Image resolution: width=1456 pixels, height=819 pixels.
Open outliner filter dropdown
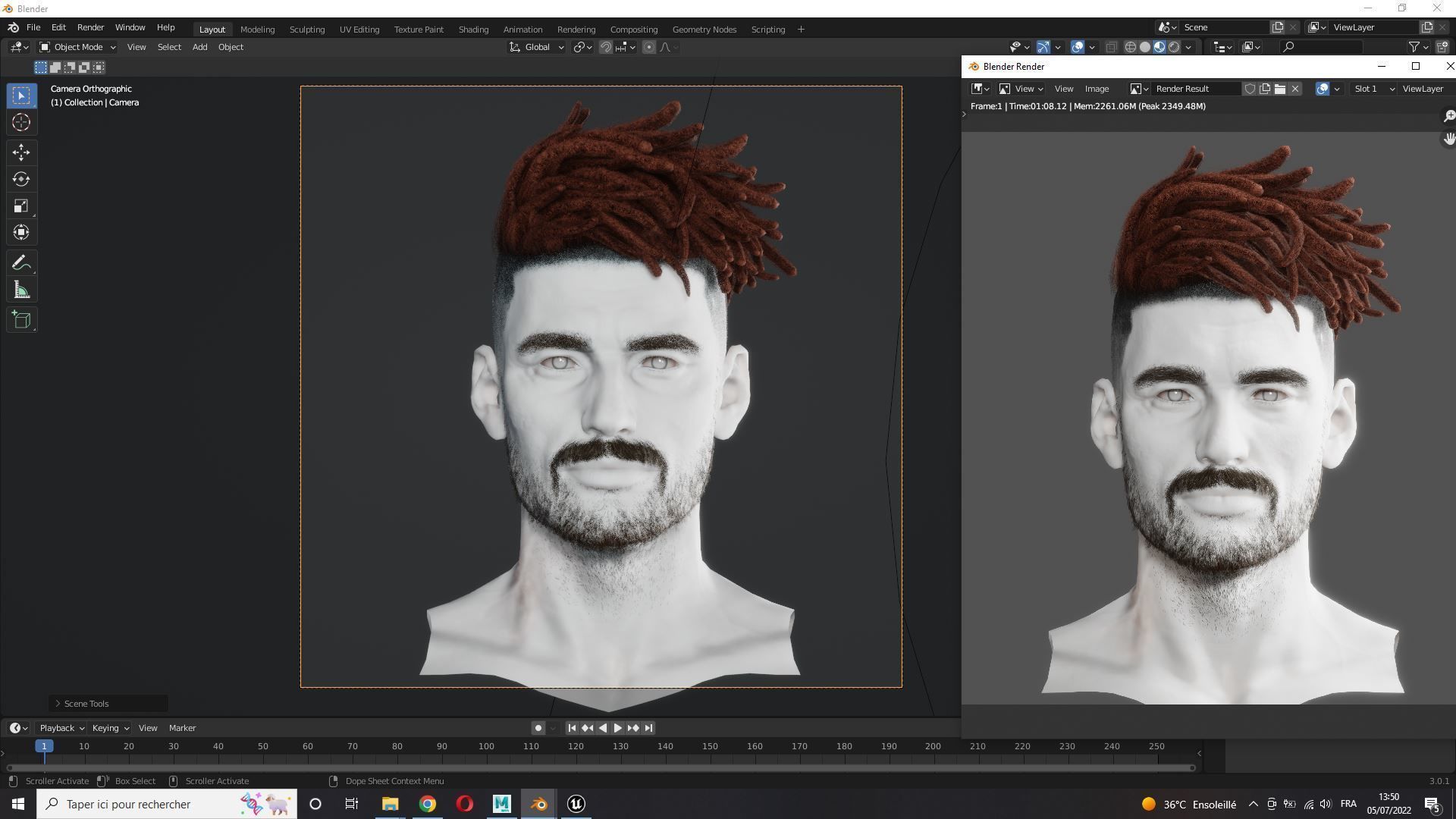pyautogui.click(x=1418, y=47)
